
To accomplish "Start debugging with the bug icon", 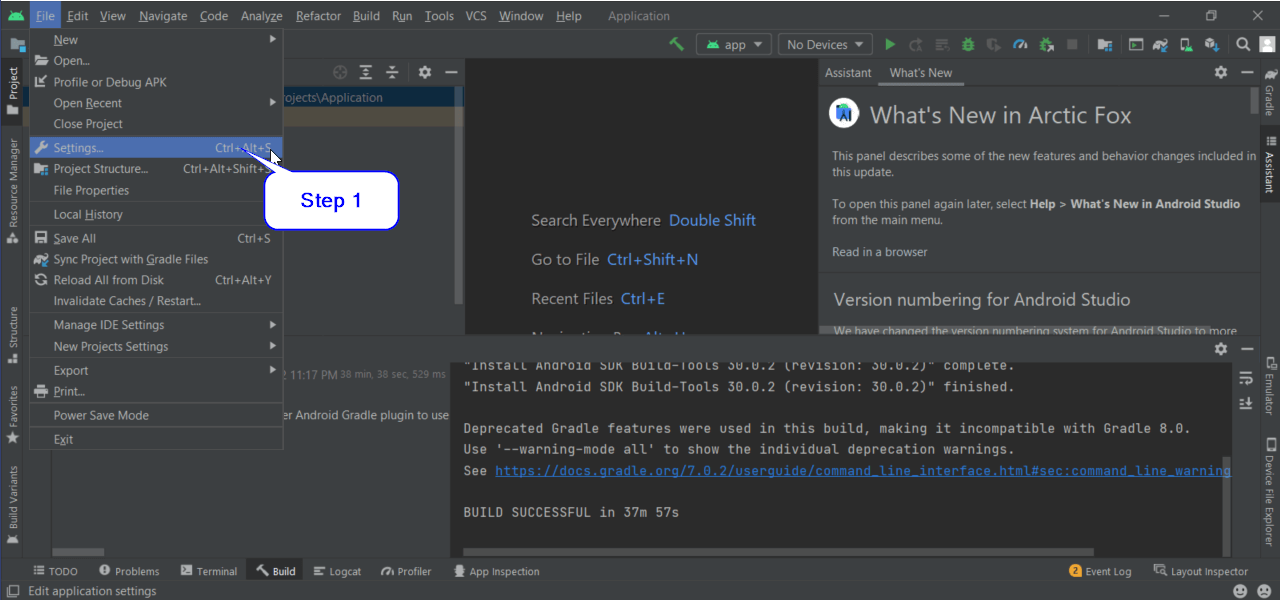I will pos(968,44).
